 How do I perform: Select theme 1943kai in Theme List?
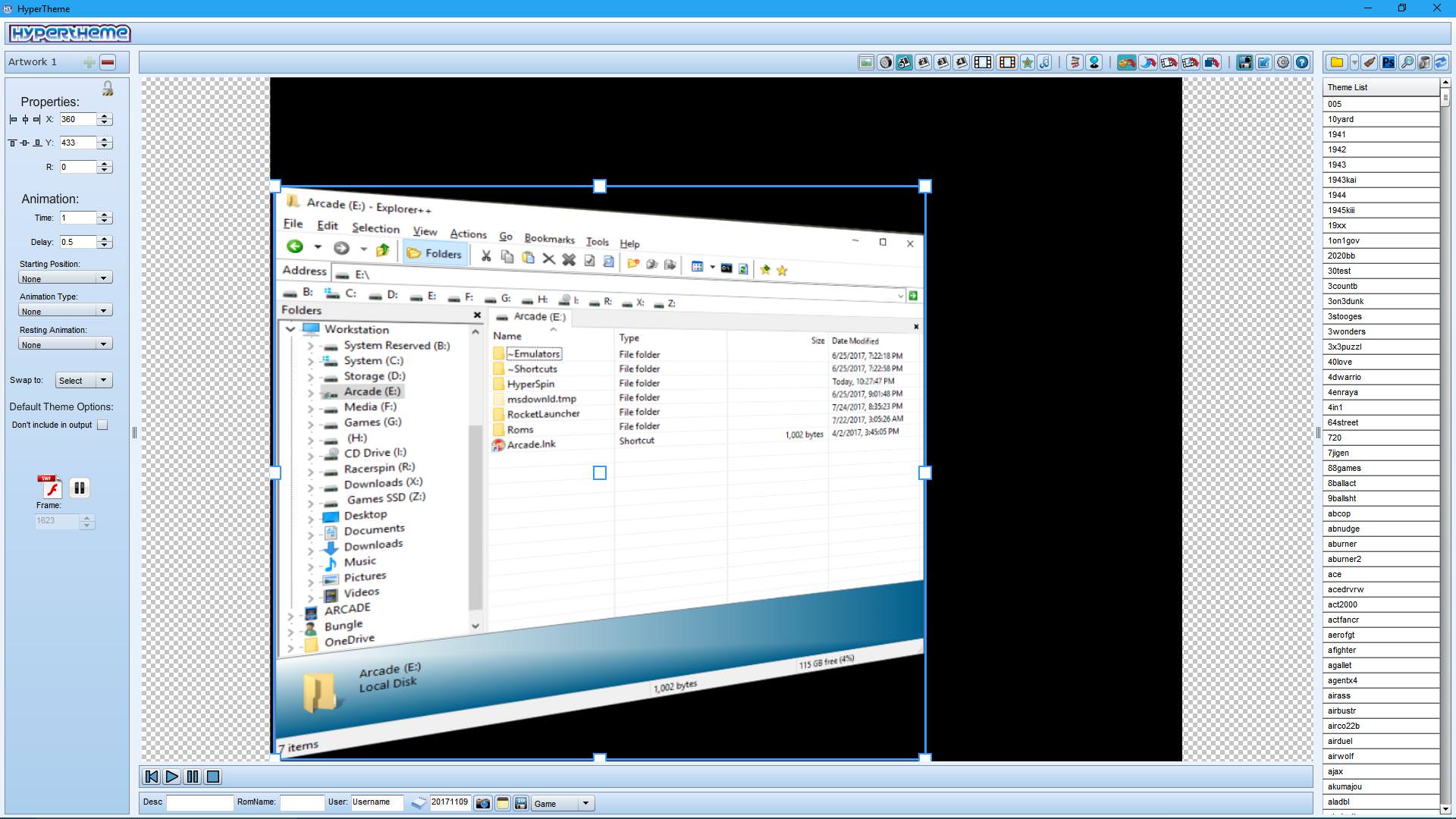[1381, 180]
